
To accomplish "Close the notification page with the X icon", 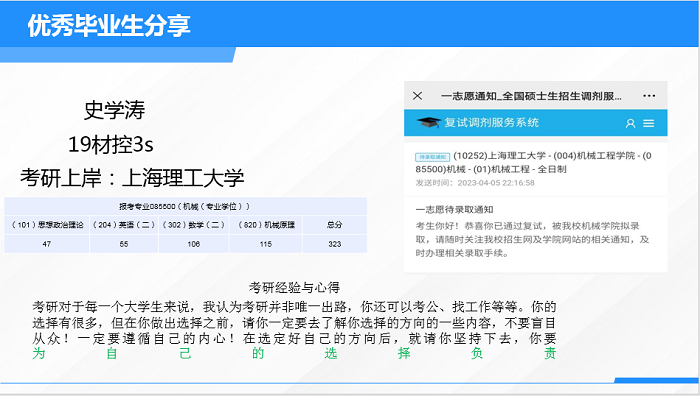I will coord(417,96).
